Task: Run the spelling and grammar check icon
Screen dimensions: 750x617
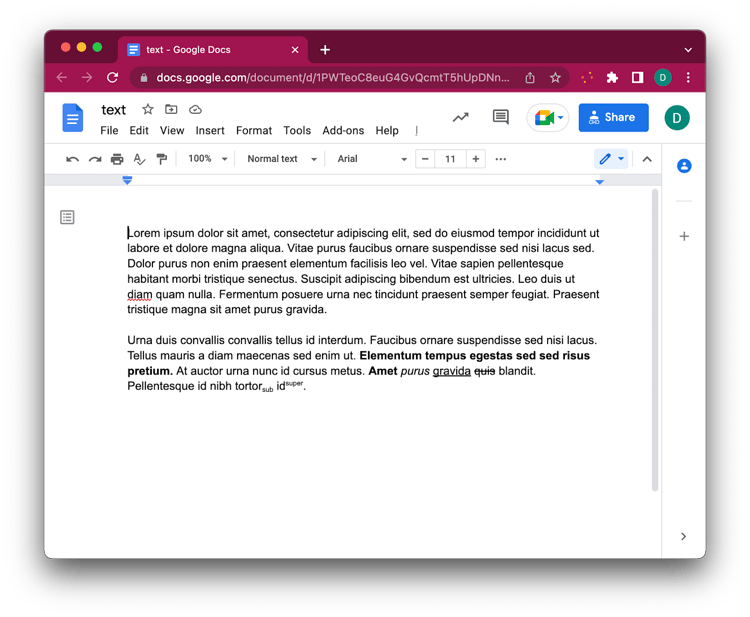Action: pos(139,159)
